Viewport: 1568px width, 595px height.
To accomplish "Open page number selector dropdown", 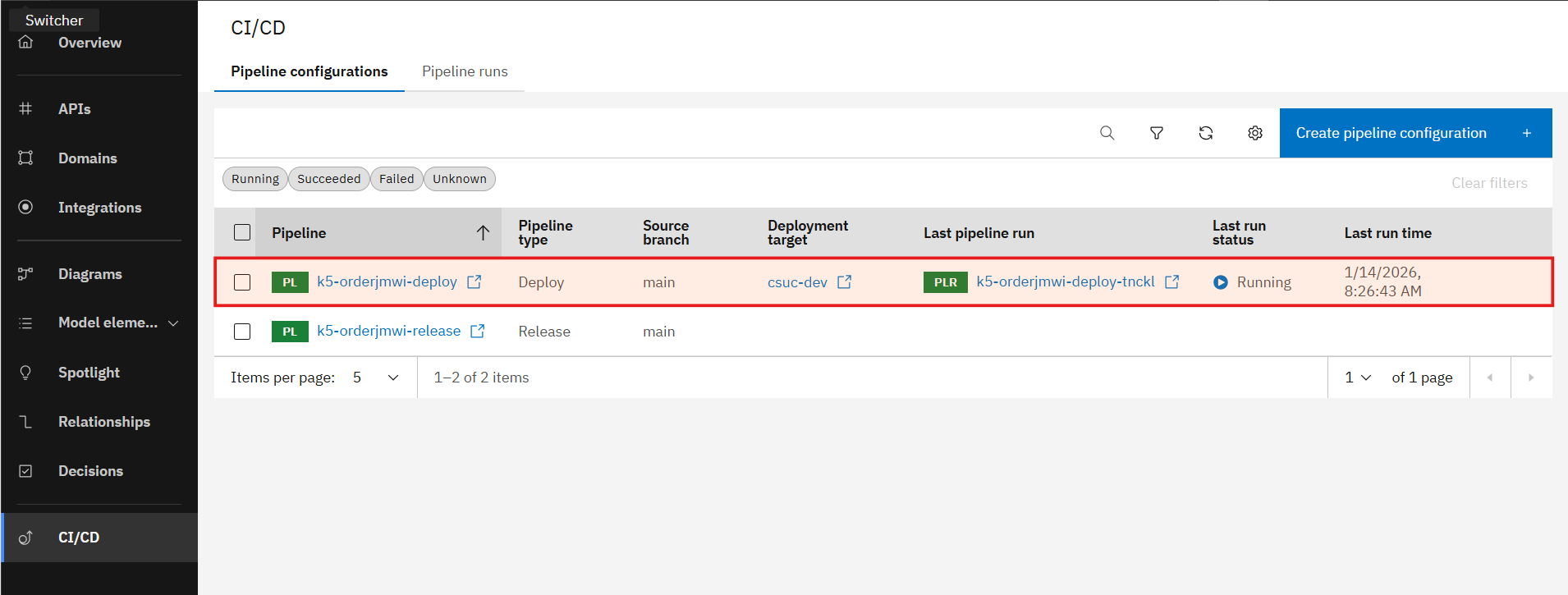I will click(1358, 378).
